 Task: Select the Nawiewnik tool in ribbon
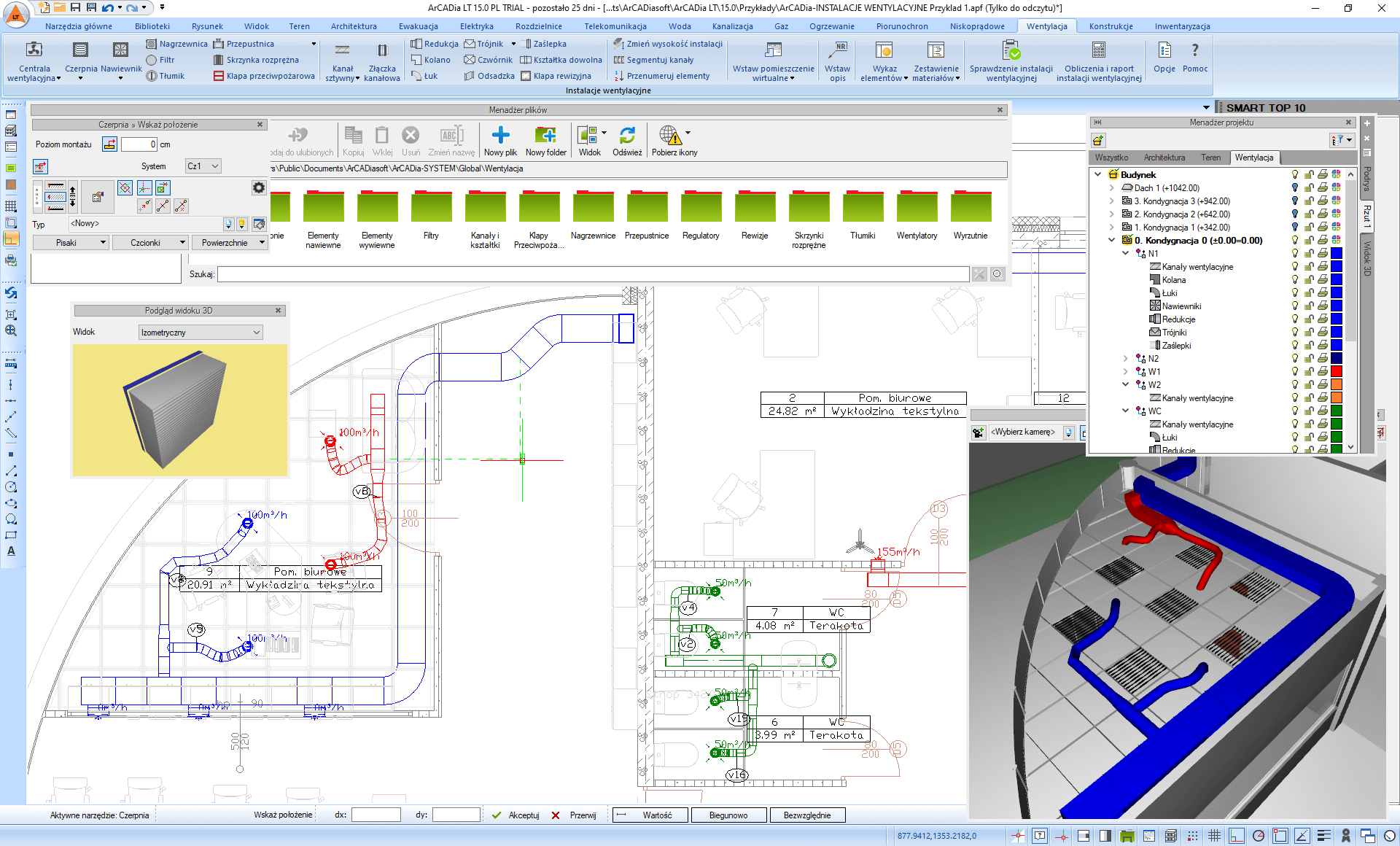[x=121, y=59]
